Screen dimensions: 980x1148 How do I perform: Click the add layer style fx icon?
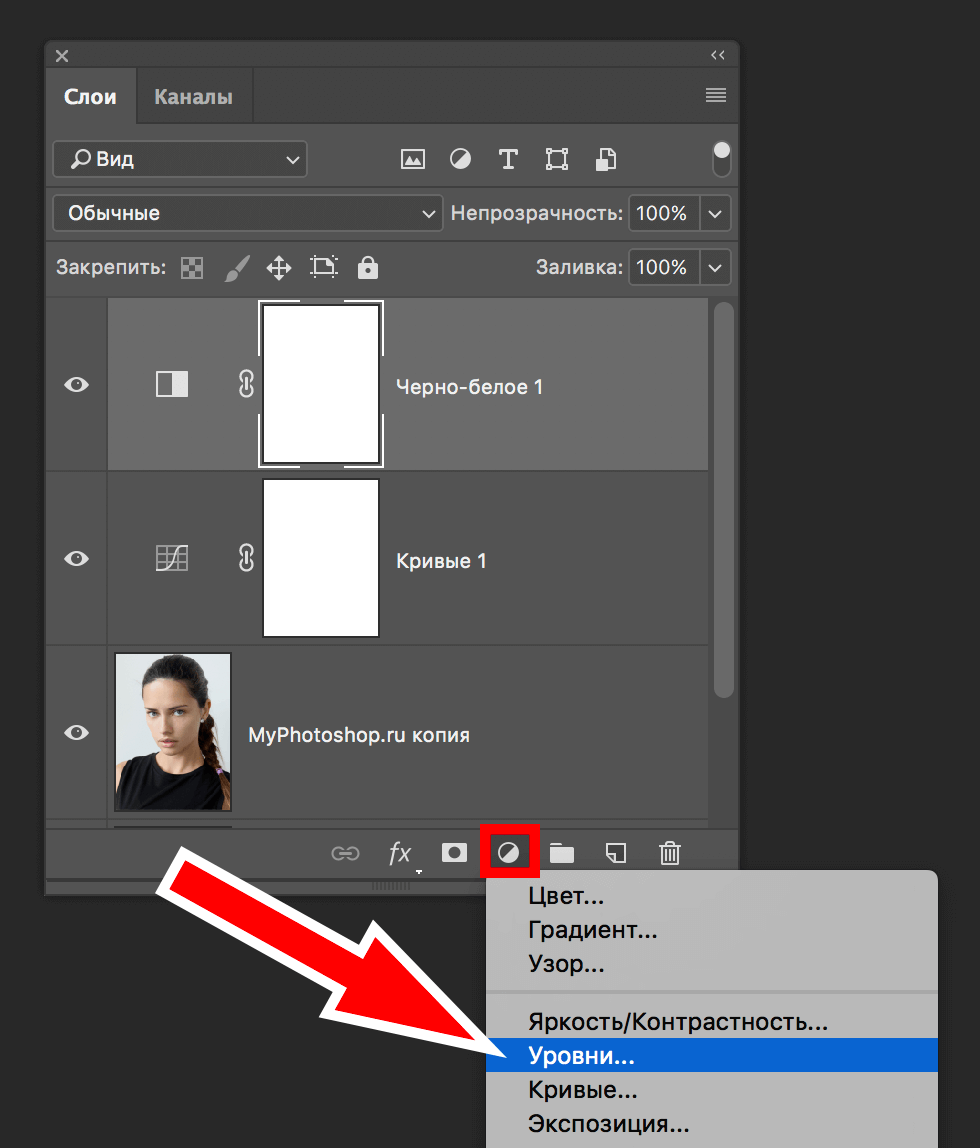coord(400,853)
